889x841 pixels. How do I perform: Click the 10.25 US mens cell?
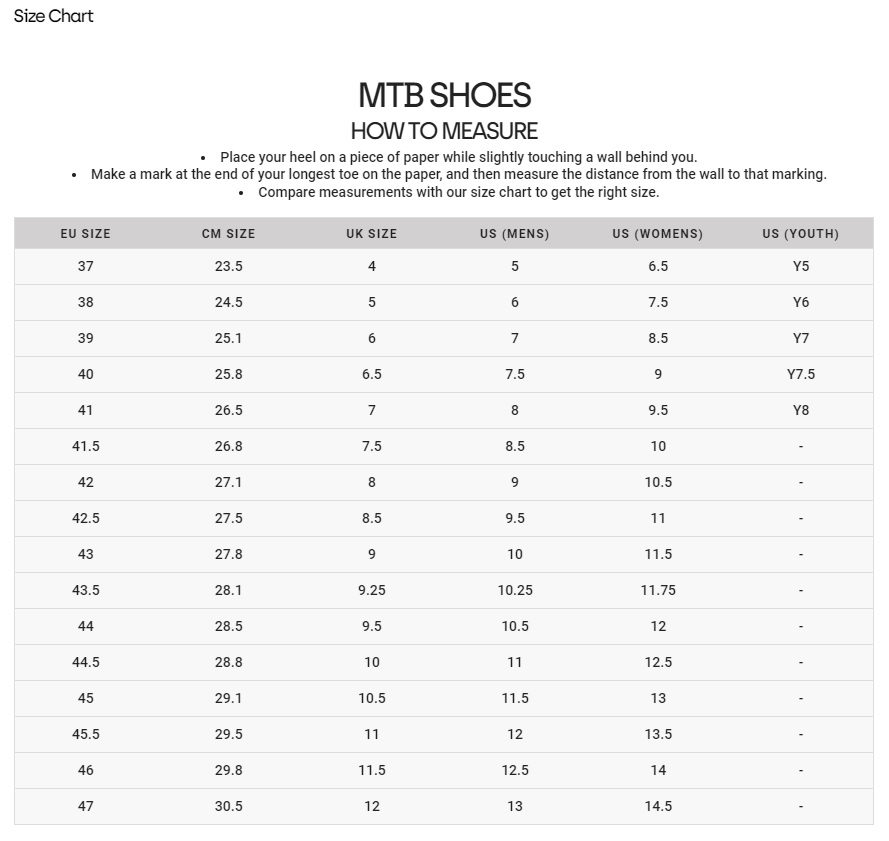click(515, 590)
